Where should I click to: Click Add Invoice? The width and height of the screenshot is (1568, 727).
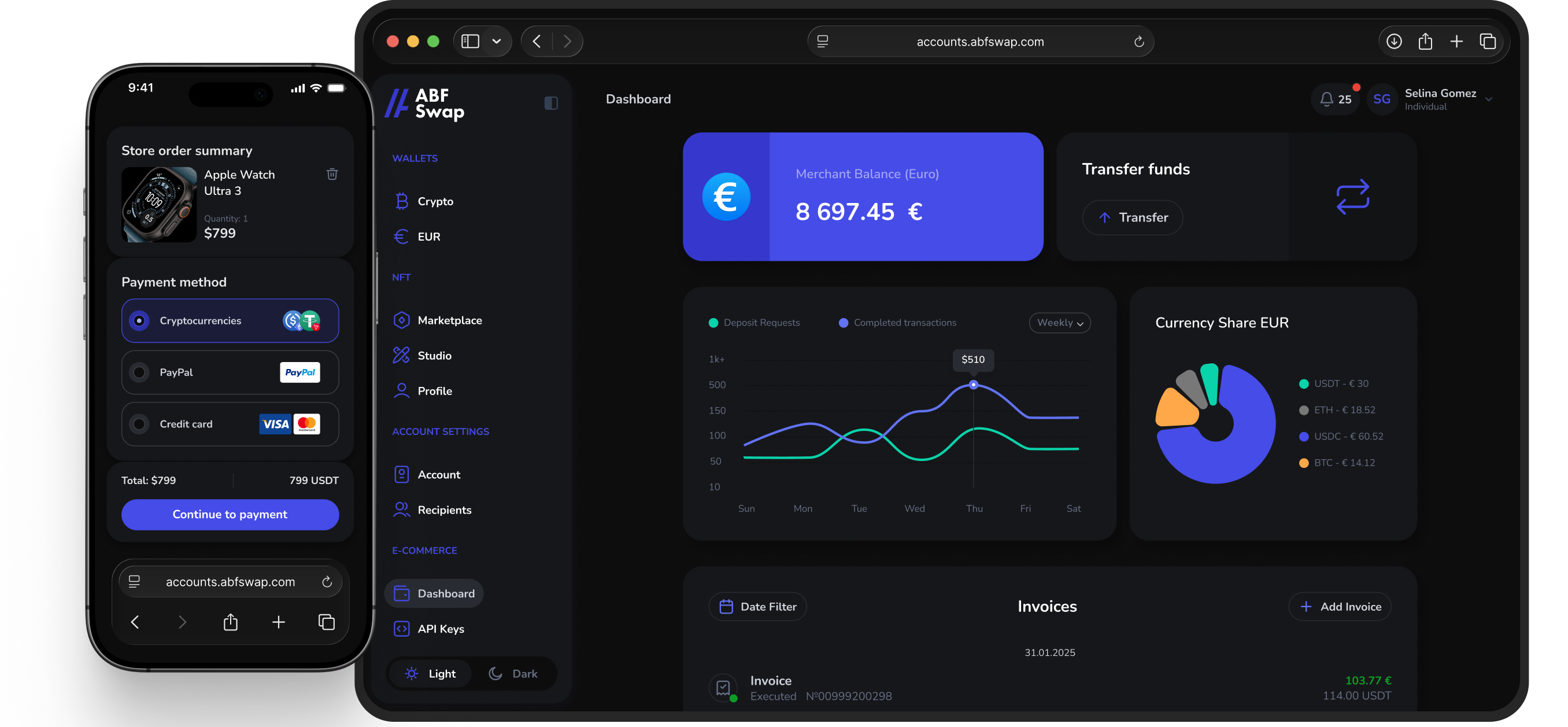click(x=1339, y=607)
